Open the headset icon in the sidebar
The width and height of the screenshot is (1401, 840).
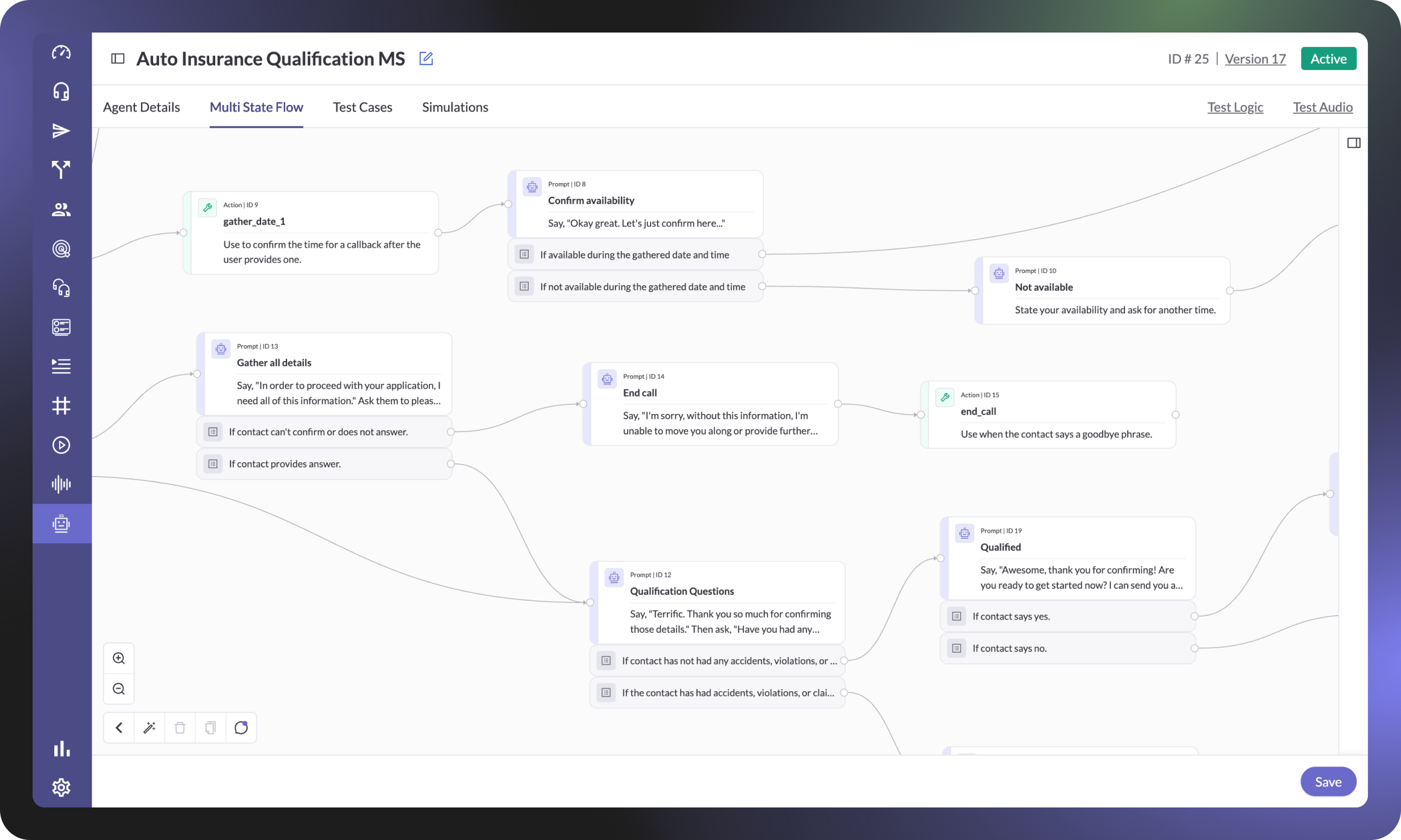[x=61, y=92]
